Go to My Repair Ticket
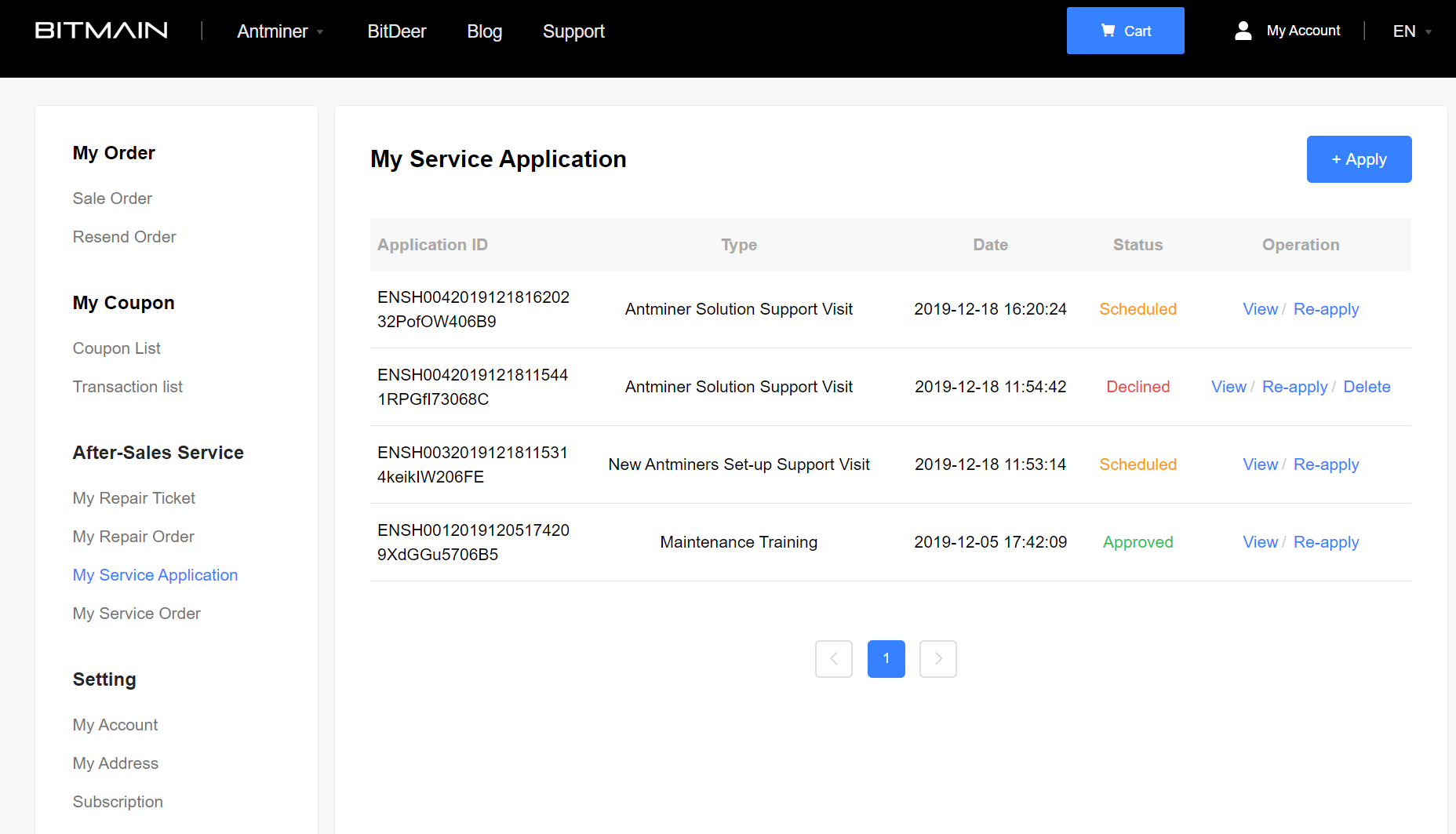This screenshot has height=834, width=1456. pos(133,498)
